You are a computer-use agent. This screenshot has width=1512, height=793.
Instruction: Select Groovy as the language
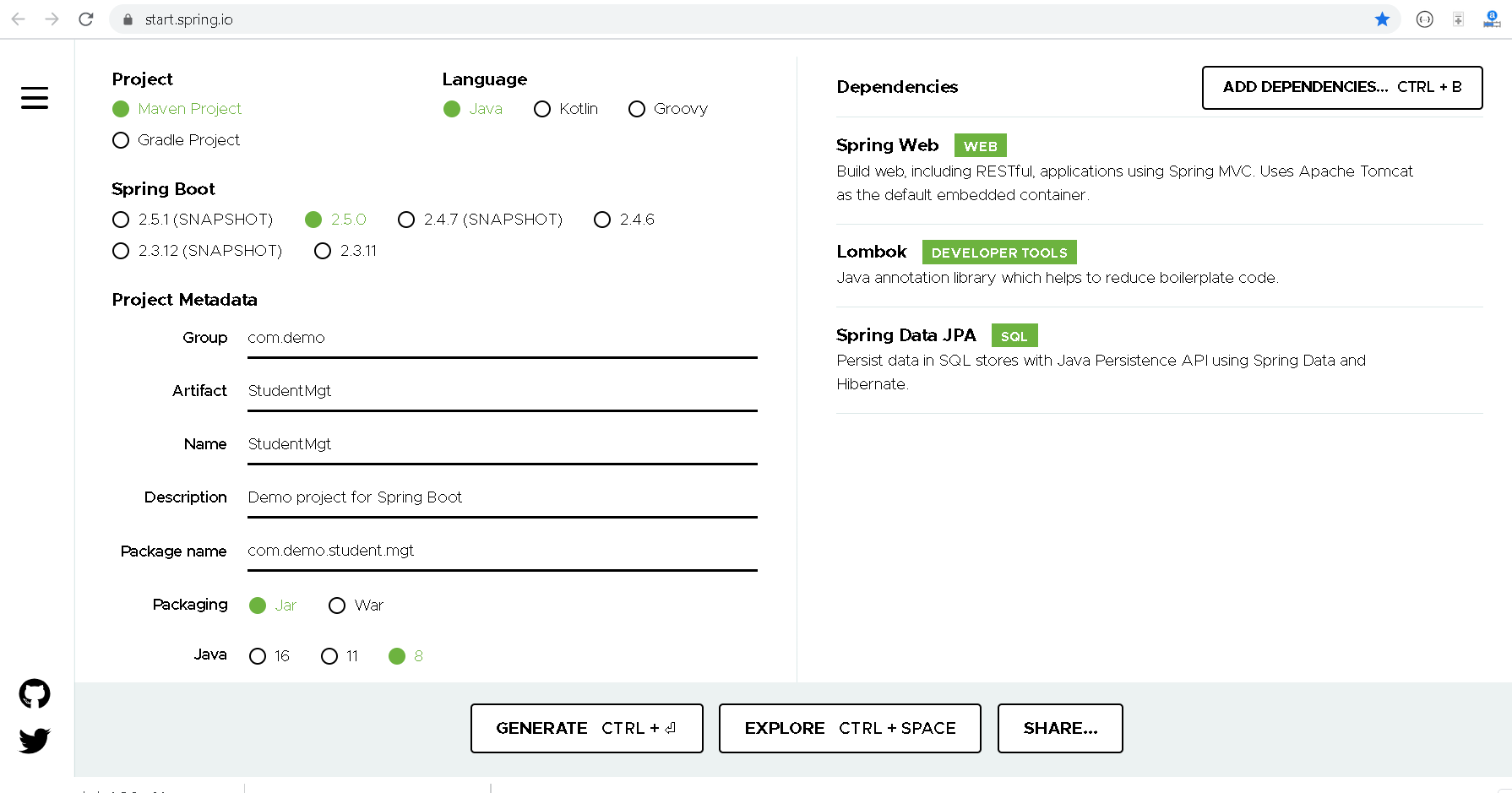coord(637,109)
